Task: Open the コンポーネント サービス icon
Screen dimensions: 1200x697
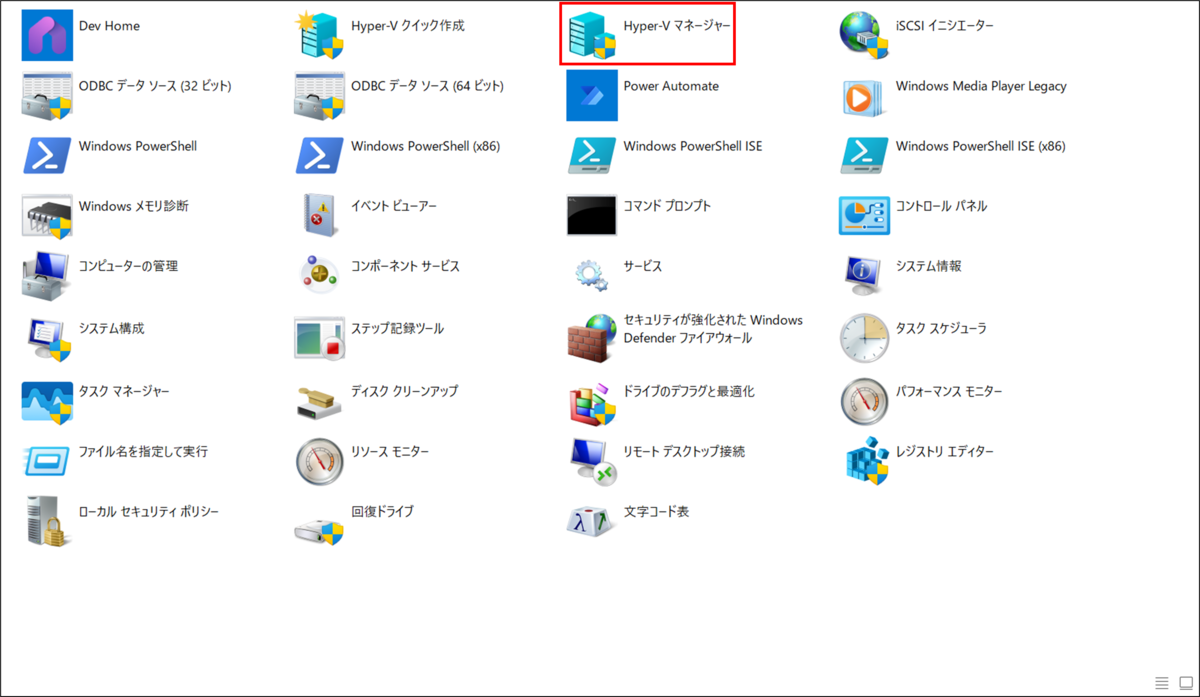Action: pyautogui.click(x=319, y=276)
